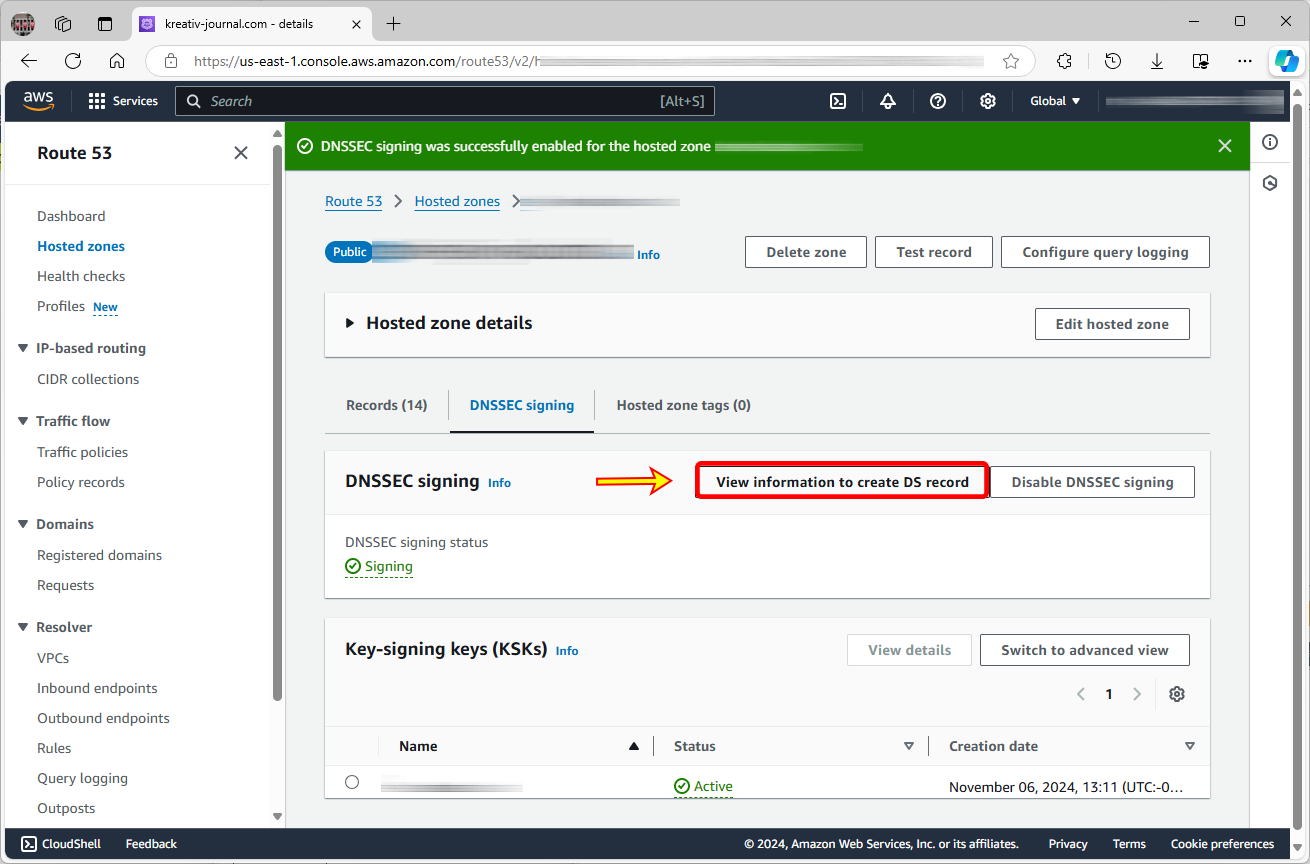Switch to the Records (14) tab
Image resolution: width=1310 pixels, height=864 pixels.
[x=386, y=405]
